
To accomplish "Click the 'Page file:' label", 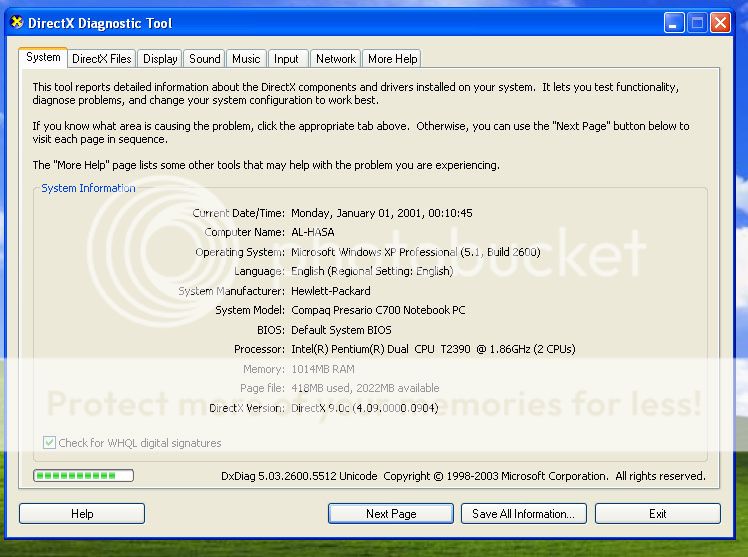I will point(262,388).
